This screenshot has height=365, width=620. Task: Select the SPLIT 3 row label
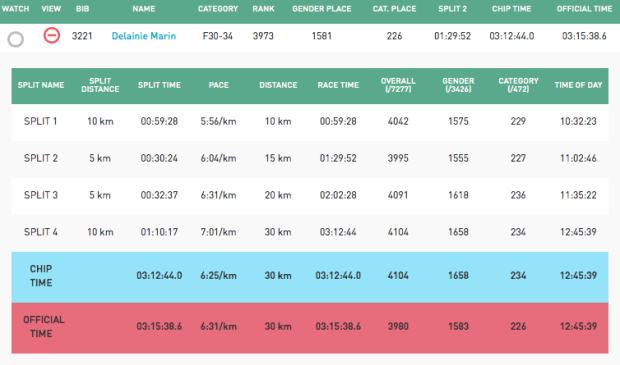[x=41, y=195]
